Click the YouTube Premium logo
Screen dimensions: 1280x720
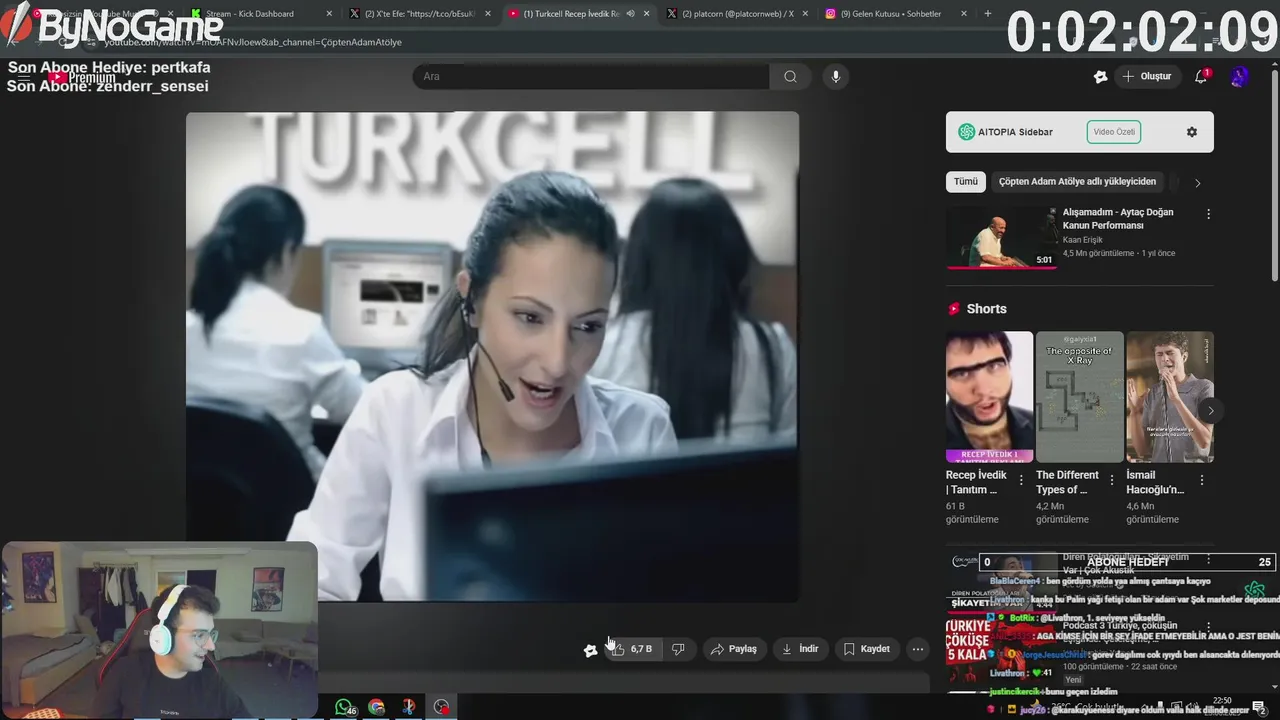click(x=83, y=78)
